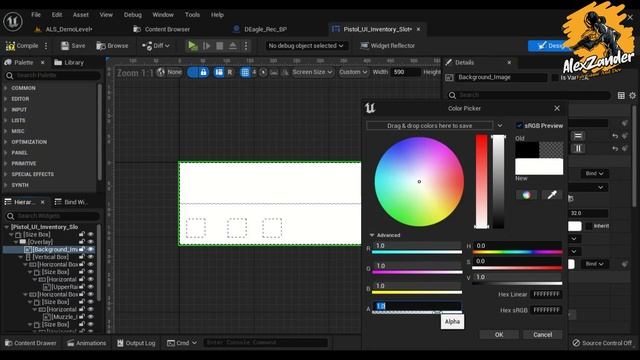Open the Diff dropdown
The width and height of the screenshot is (640, 360).
pyautogui.click(x=156, y=46)
